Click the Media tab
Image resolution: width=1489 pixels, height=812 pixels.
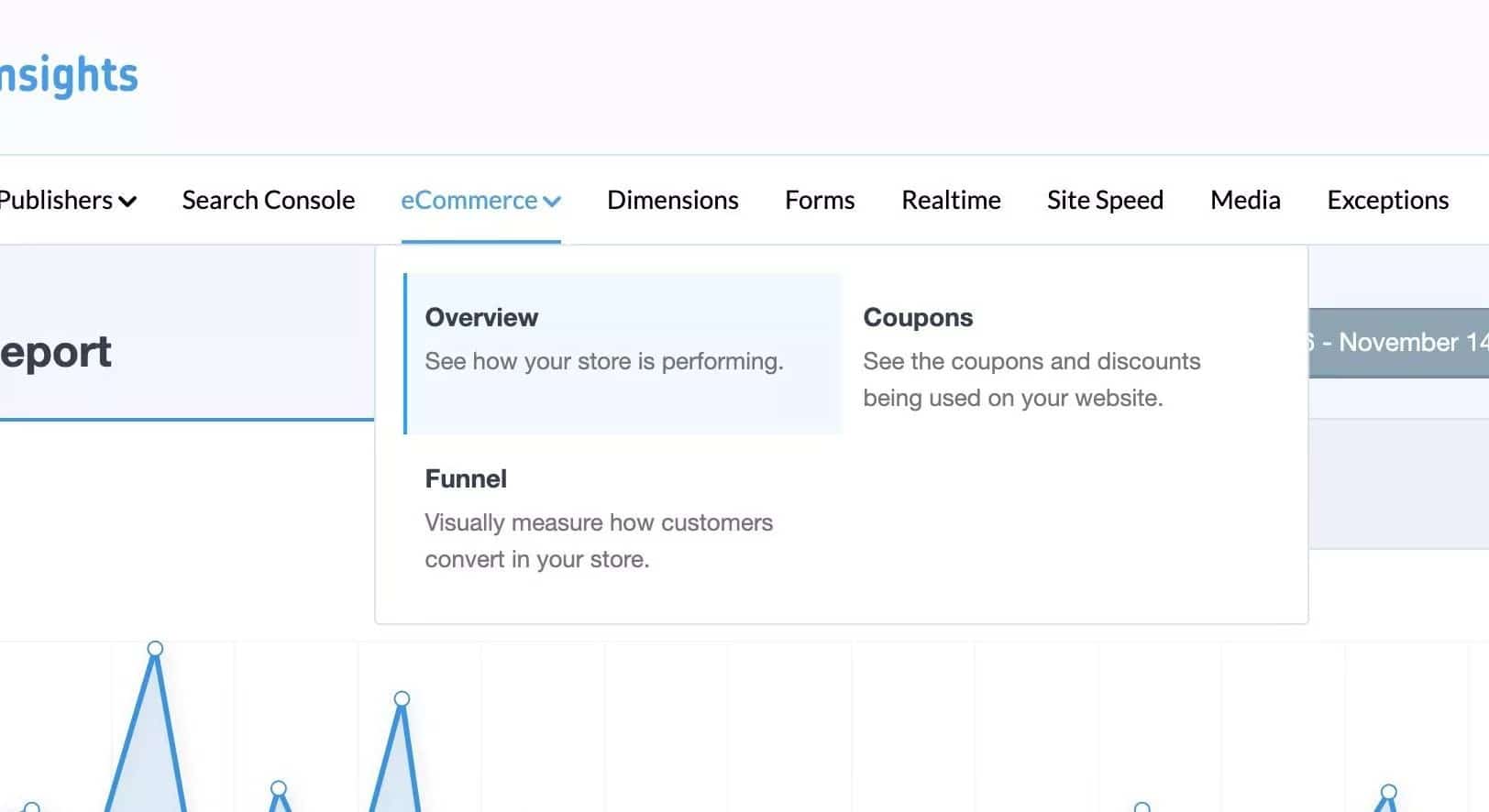(x=1244, y=200)
